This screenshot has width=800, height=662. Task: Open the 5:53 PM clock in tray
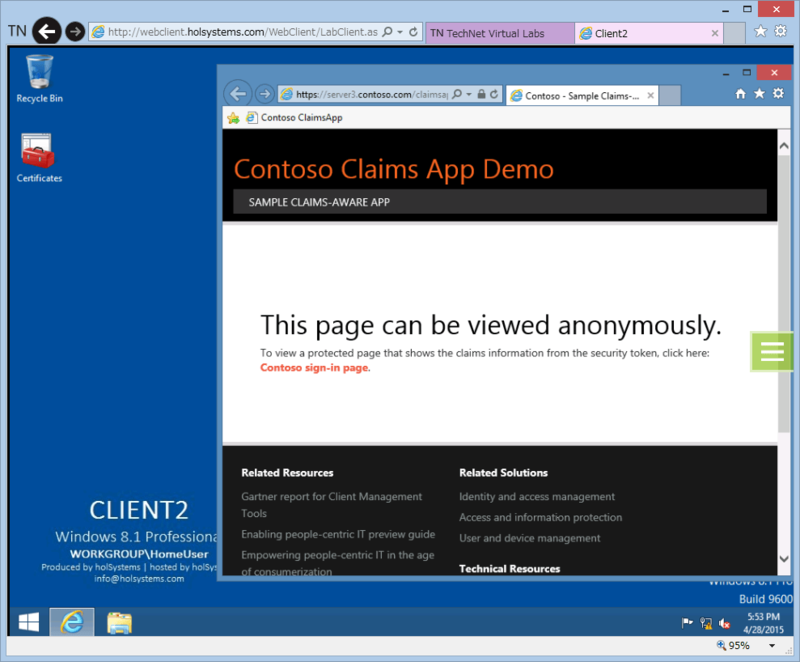tap(763, 623)
